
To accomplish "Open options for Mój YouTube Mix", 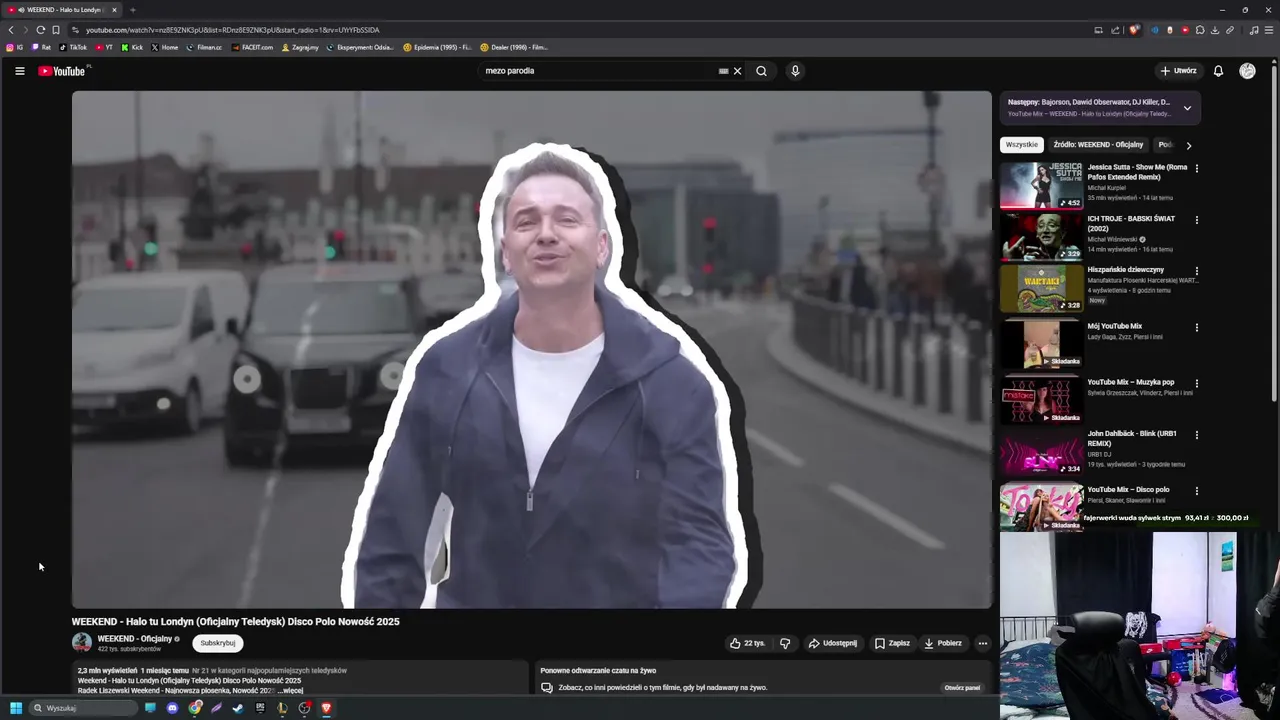I will click(x=1196, y=327).
